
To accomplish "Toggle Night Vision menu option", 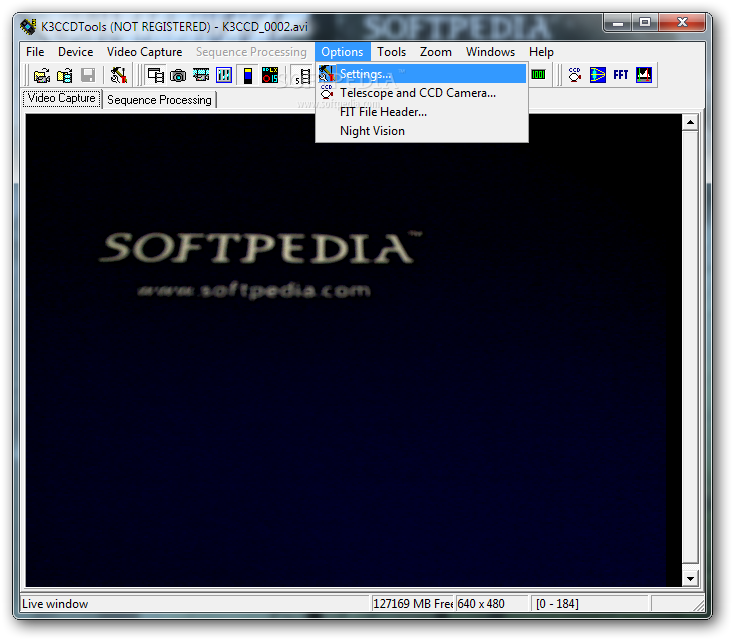I will pyautogui.click(x=422, y=131).
